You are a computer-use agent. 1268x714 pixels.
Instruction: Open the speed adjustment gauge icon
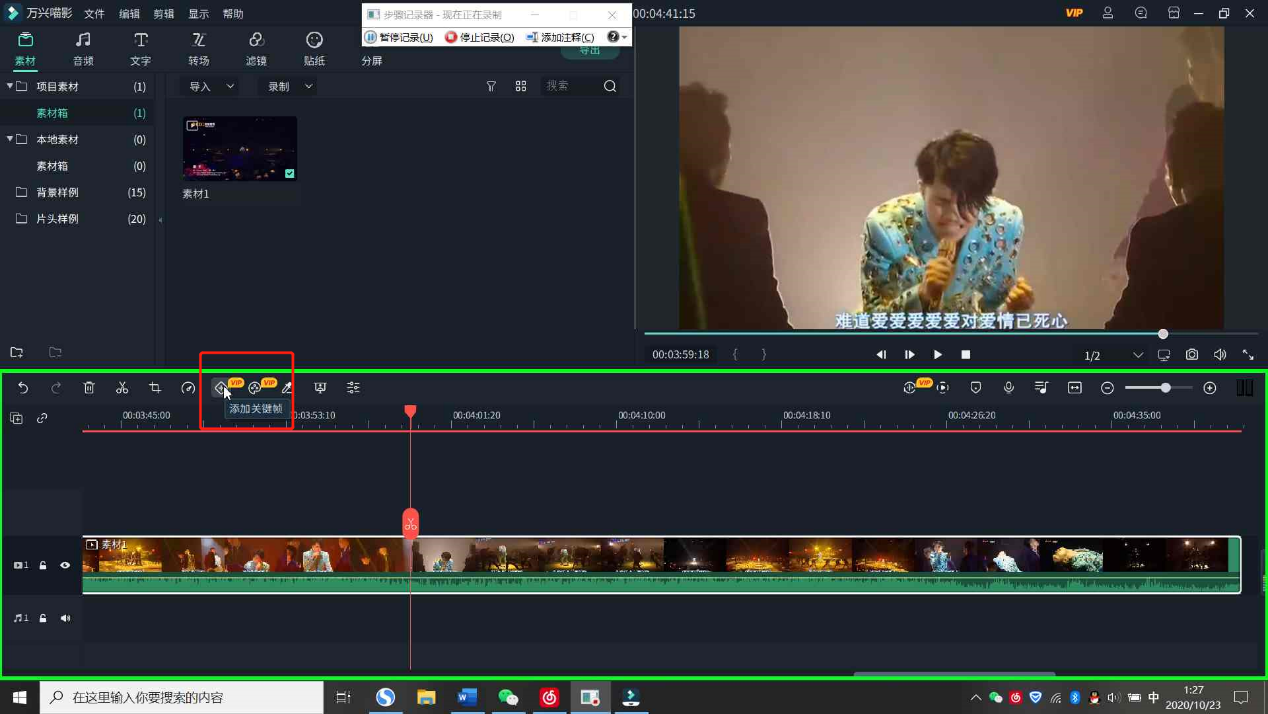coord(188,388)
